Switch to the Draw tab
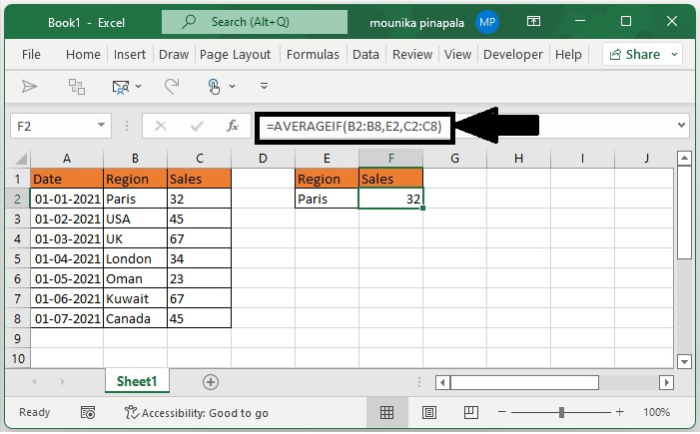This screenshot has width=700, height=434. pos(174,54)
